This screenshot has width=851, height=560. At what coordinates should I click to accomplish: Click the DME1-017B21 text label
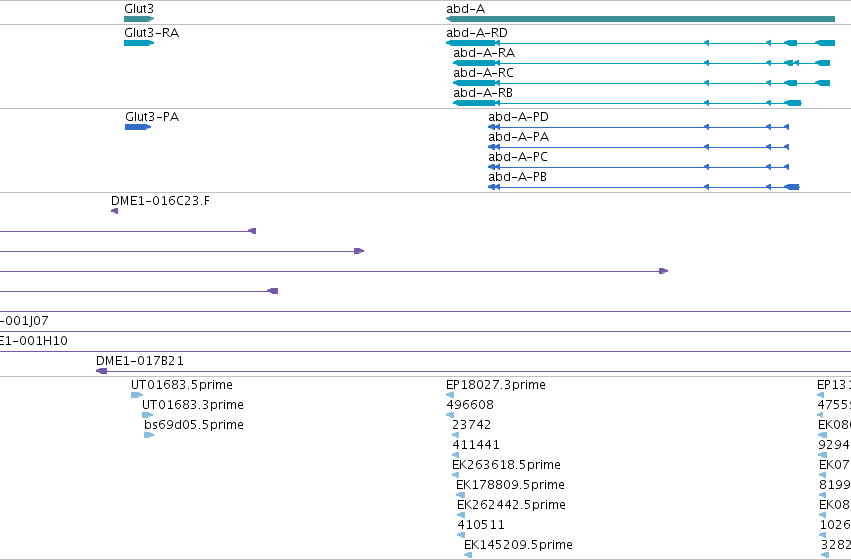click(140, 361)
